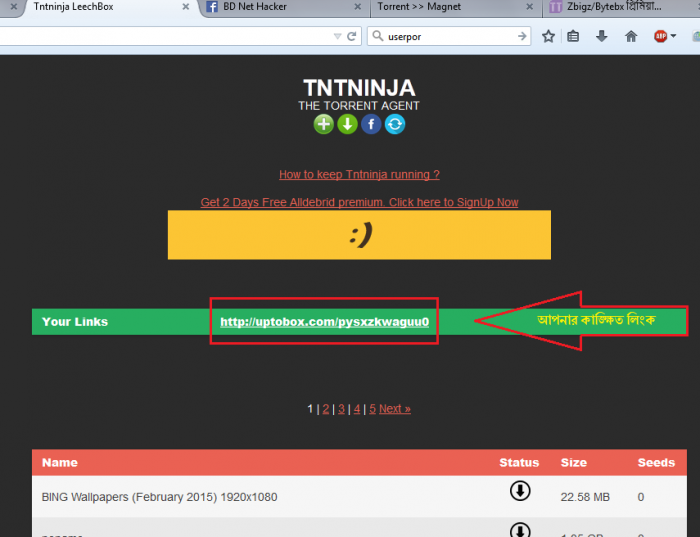The image size is (700, 537).
Task: Click the Seeds column header
Action: [656, 462]
